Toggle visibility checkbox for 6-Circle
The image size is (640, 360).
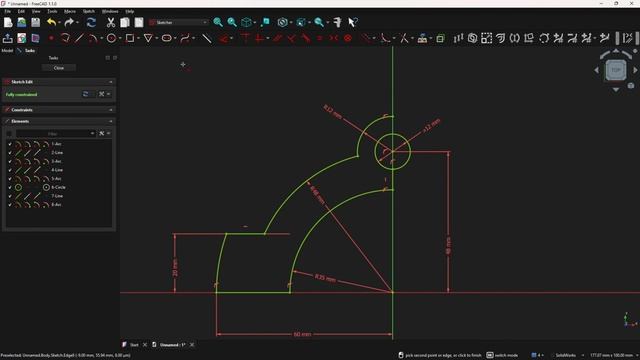[x=10, y=187]
